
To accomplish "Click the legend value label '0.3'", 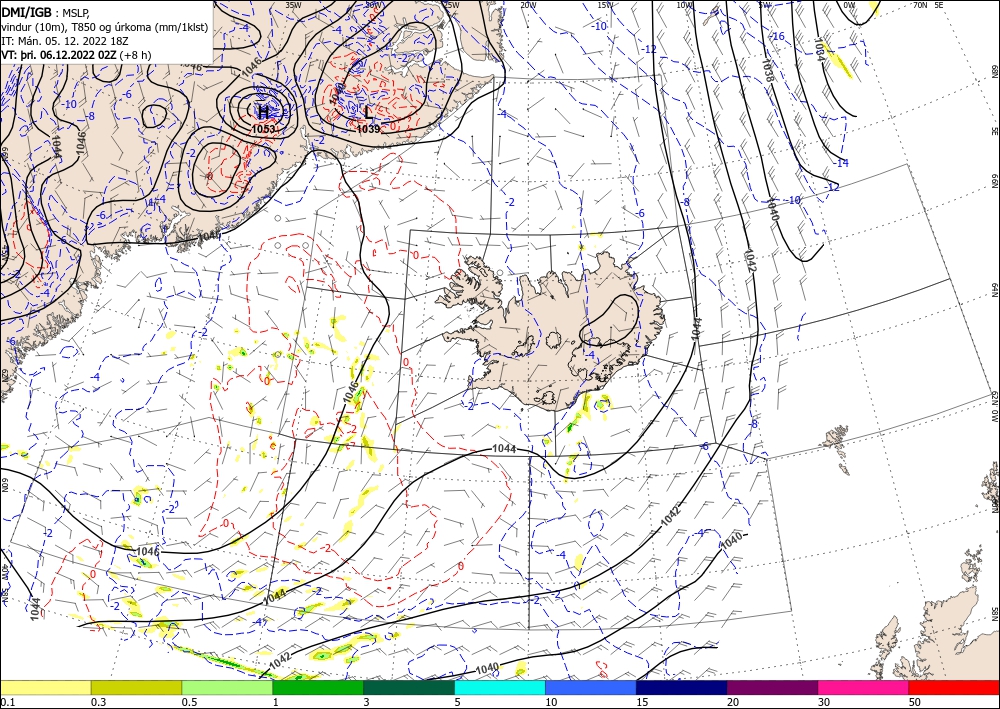I will (98, 702).
